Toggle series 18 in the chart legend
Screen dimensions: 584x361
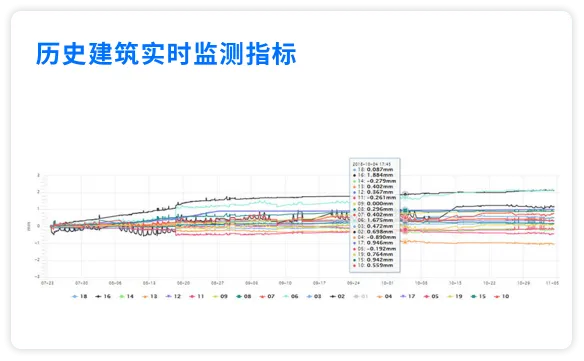pyautogui.click(x=79, y=297)
